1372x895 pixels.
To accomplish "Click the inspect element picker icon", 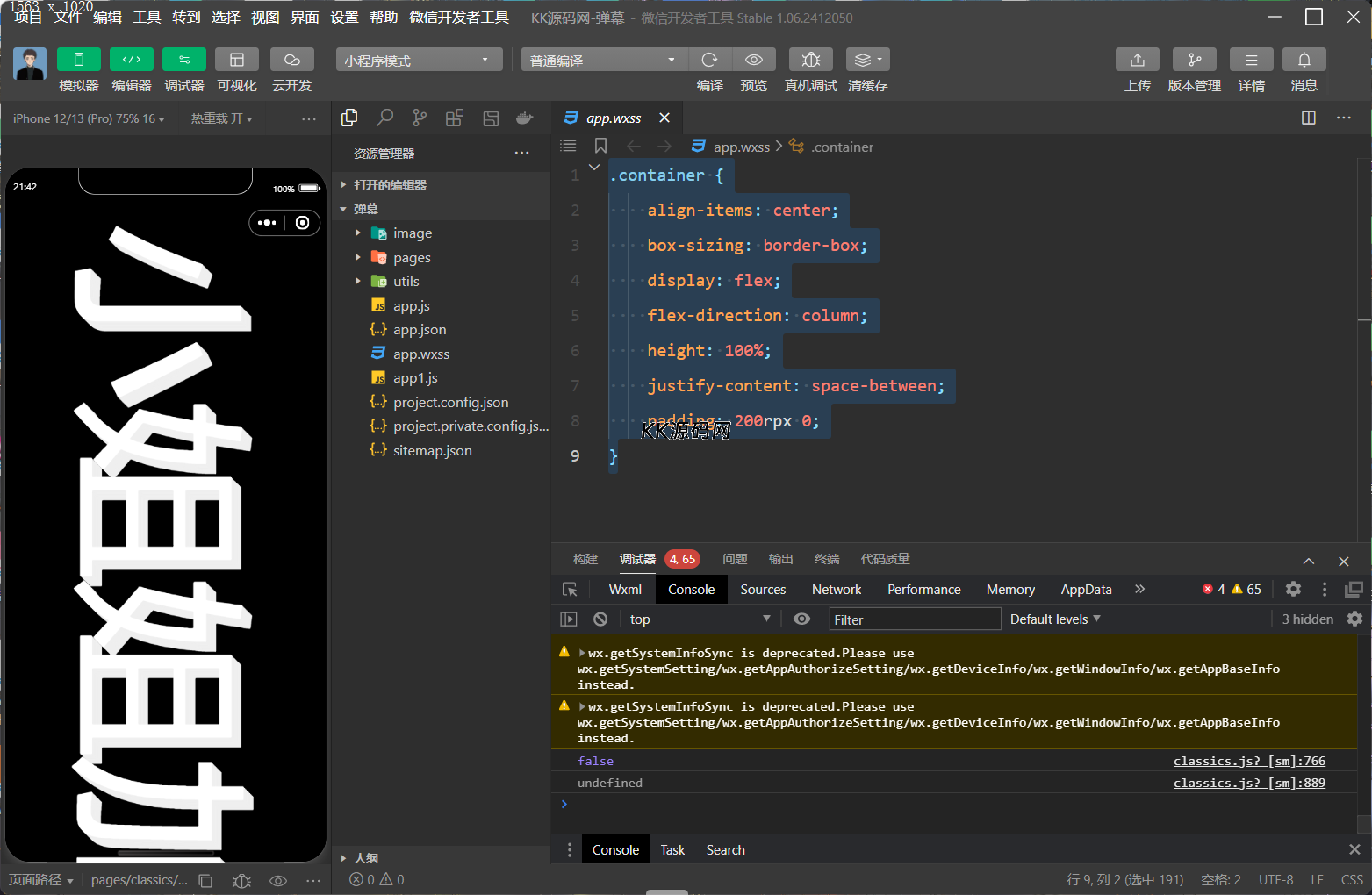I will [x=570, y=590].
